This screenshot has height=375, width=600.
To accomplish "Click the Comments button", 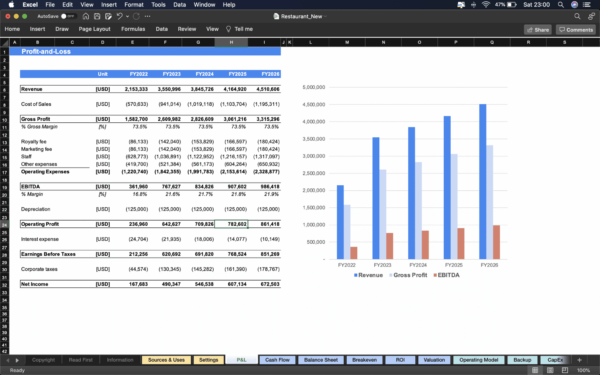I will pos(576,30).
